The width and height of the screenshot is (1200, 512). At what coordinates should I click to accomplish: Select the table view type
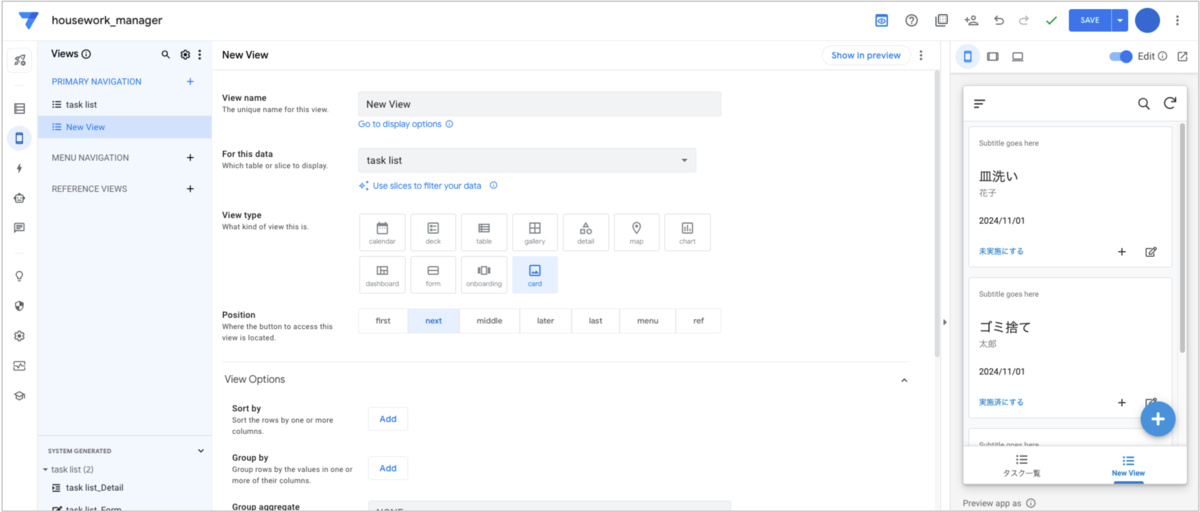(x=484, y=232)
